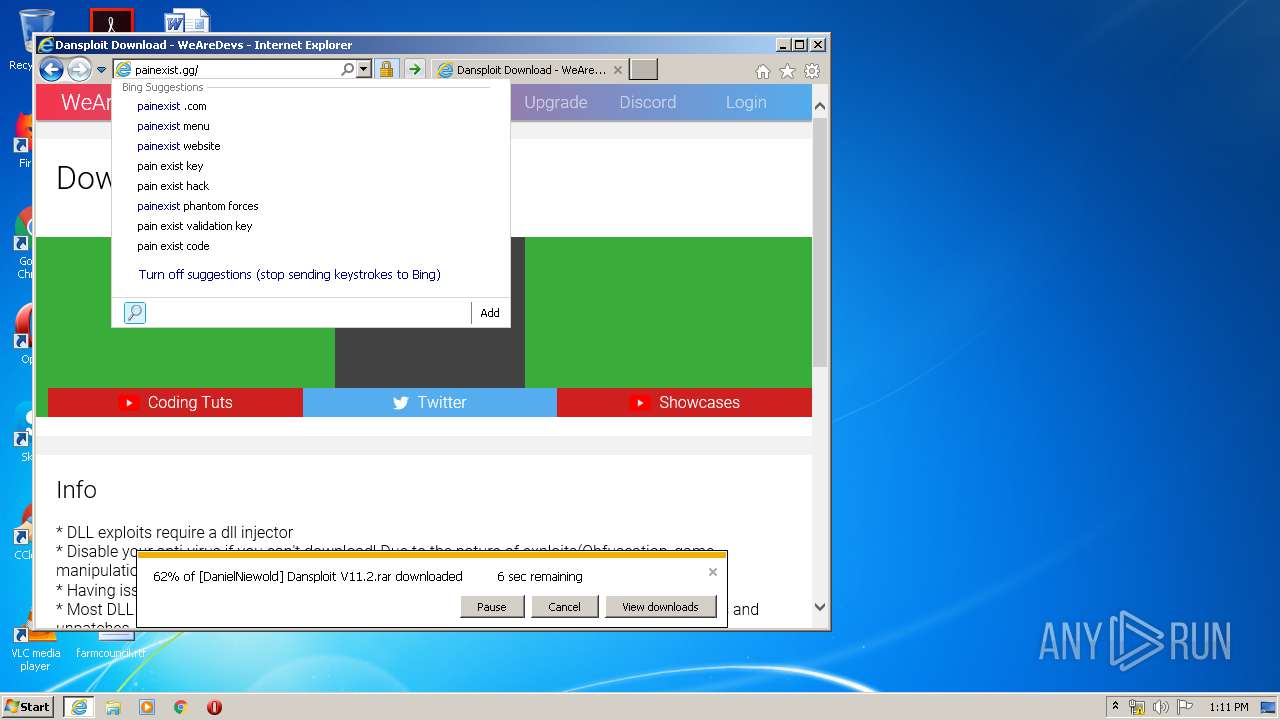Screen dimensions: 1280x720
Task: Click the search provider magnifier icon
Action: pyautogui.click(x=135, y=313)
